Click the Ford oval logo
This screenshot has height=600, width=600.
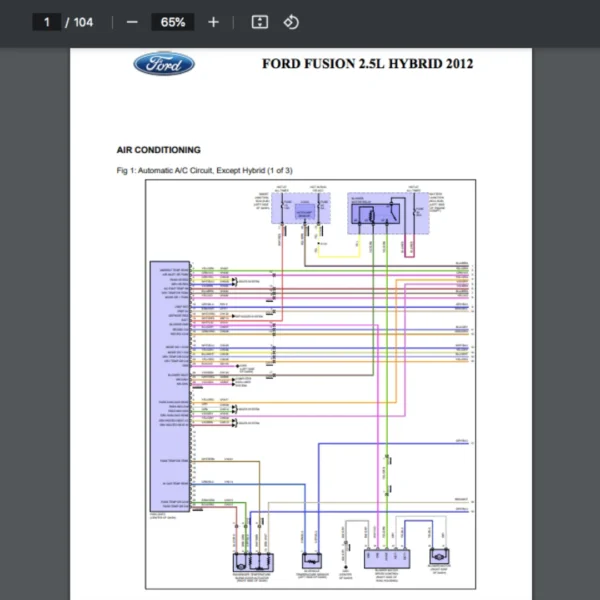click(164, 65)
